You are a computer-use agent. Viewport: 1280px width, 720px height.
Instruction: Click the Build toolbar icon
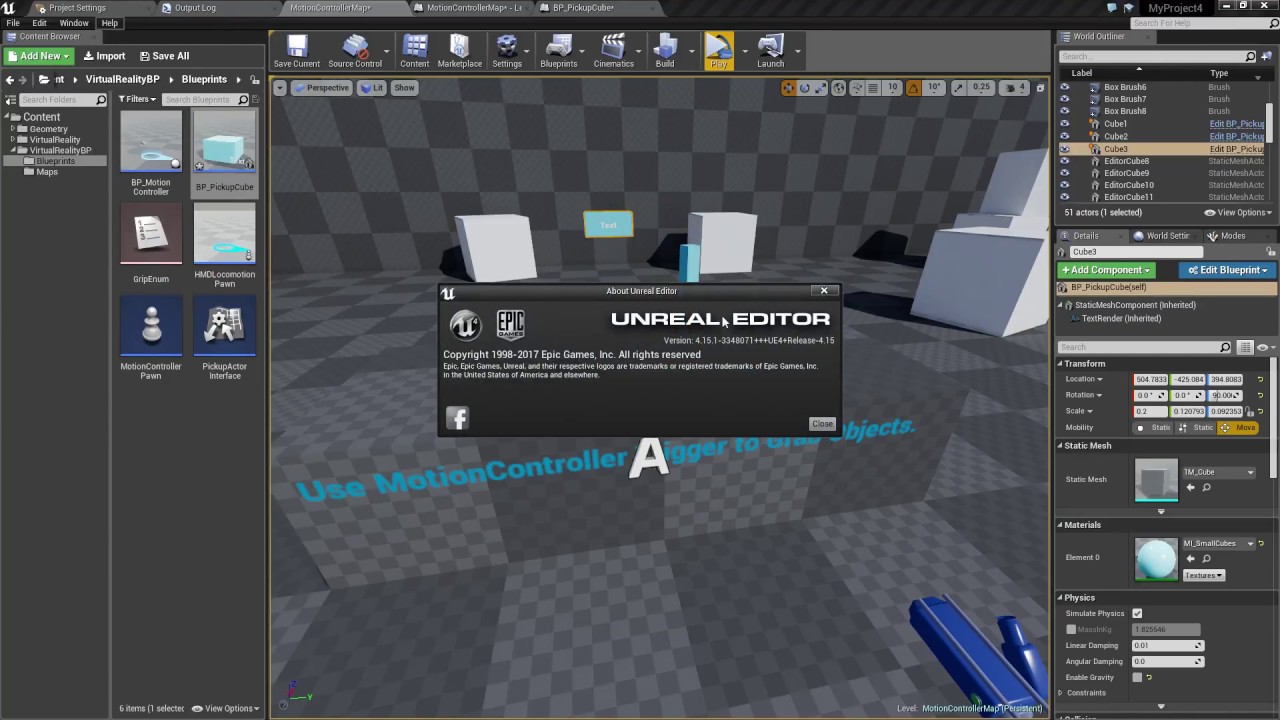pyautogui.click(x=665, y=51)
